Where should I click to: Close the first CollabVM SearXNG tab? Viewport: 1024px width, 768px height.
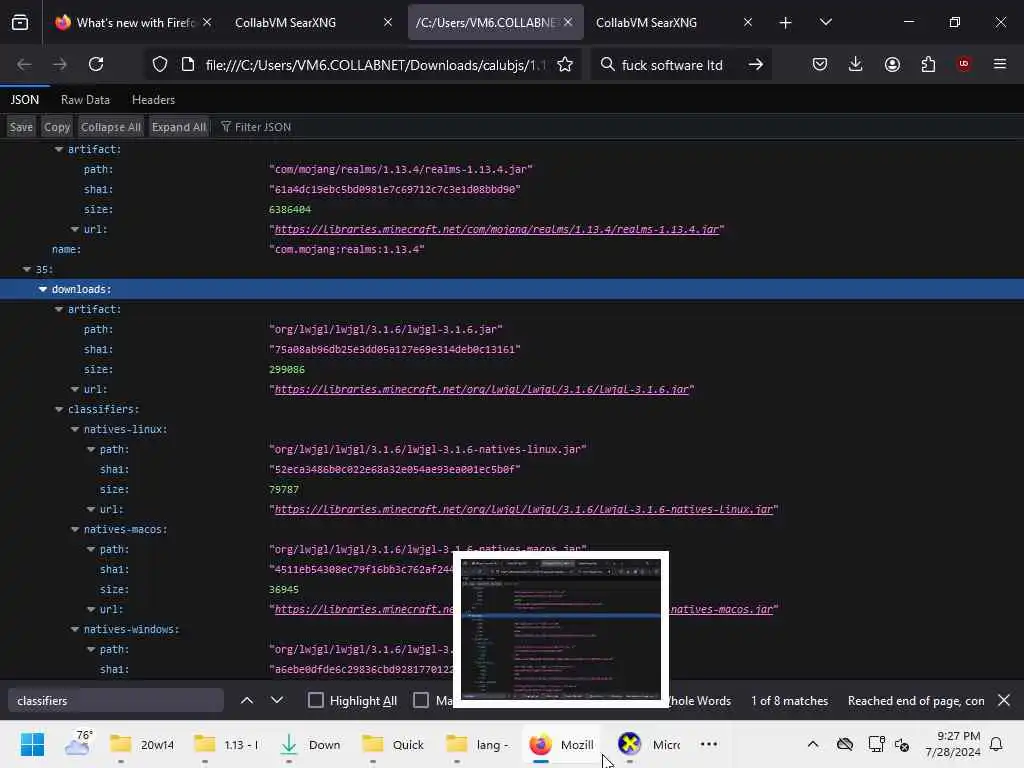[x=388, y=22]
